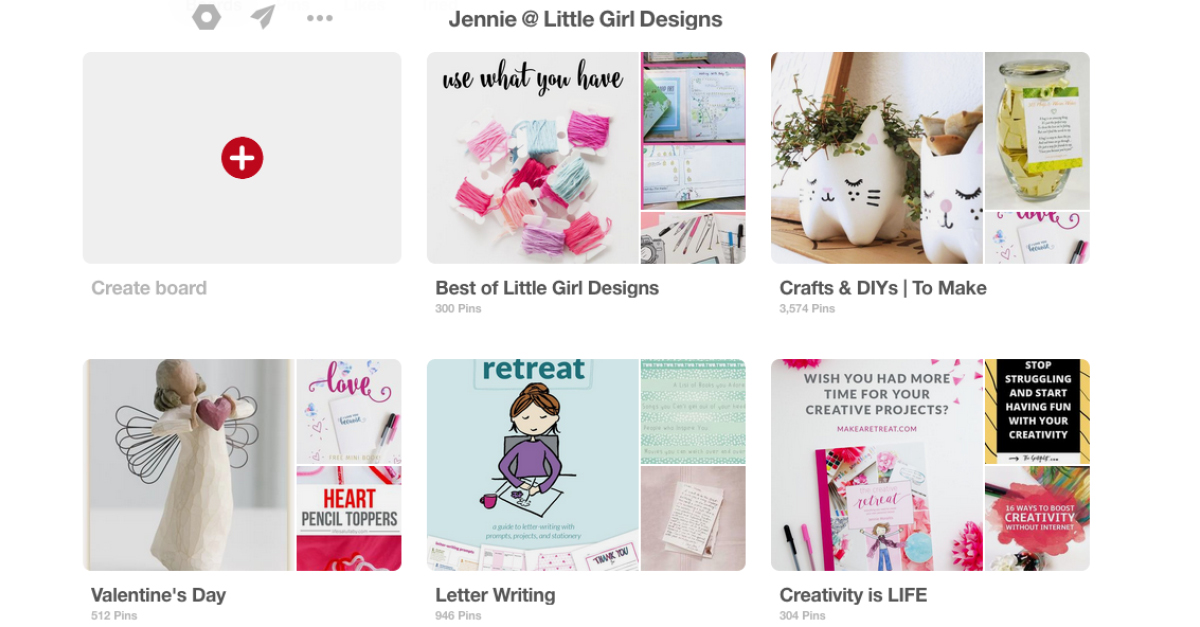Viewport: 1200px width, 627px height.
Task: Open the three-dots more options menu
Action: [320, 18]
